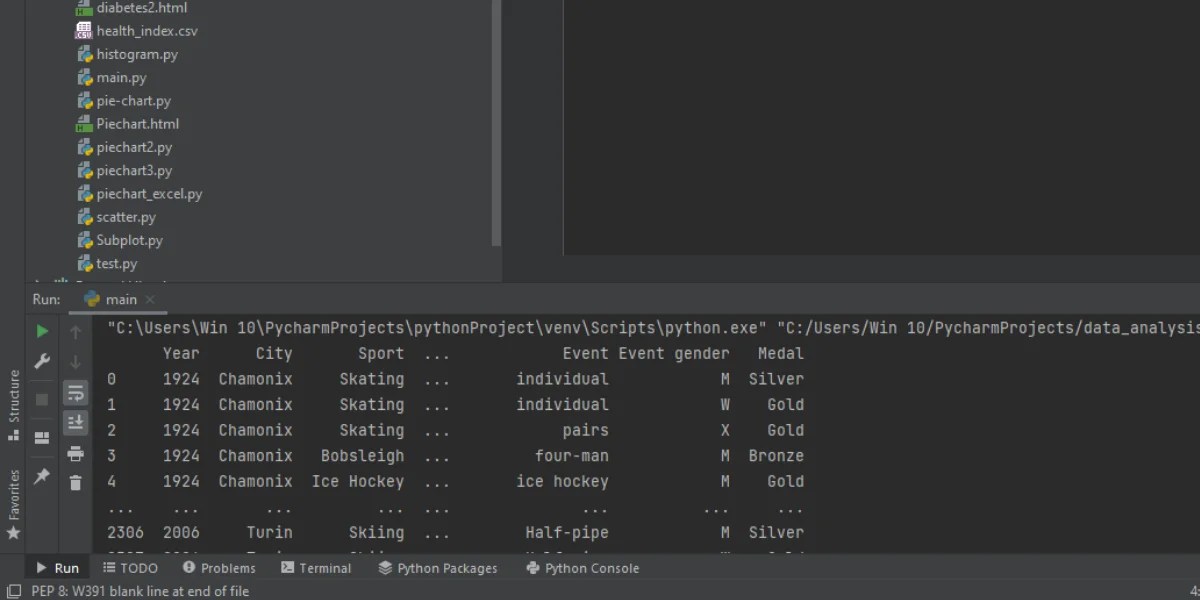Click 'Bronze' medal value in row 3
Screen dimensions: 1200x600
(776, 455)
